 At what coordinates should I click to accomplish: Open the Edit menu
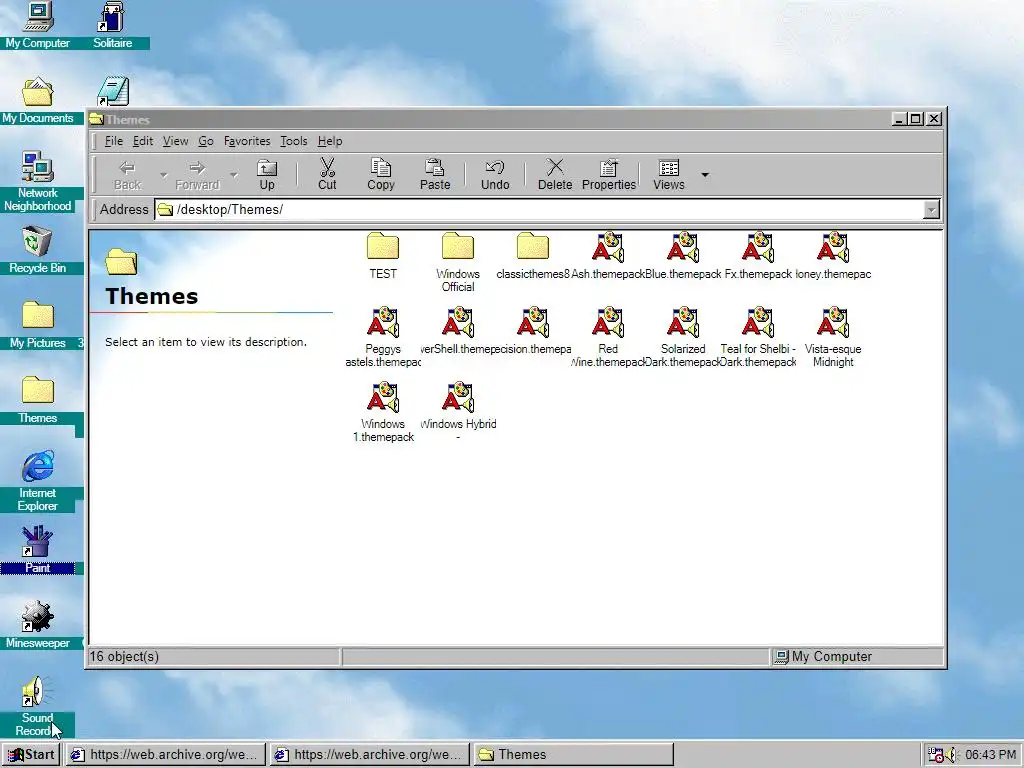pos(142,141)
